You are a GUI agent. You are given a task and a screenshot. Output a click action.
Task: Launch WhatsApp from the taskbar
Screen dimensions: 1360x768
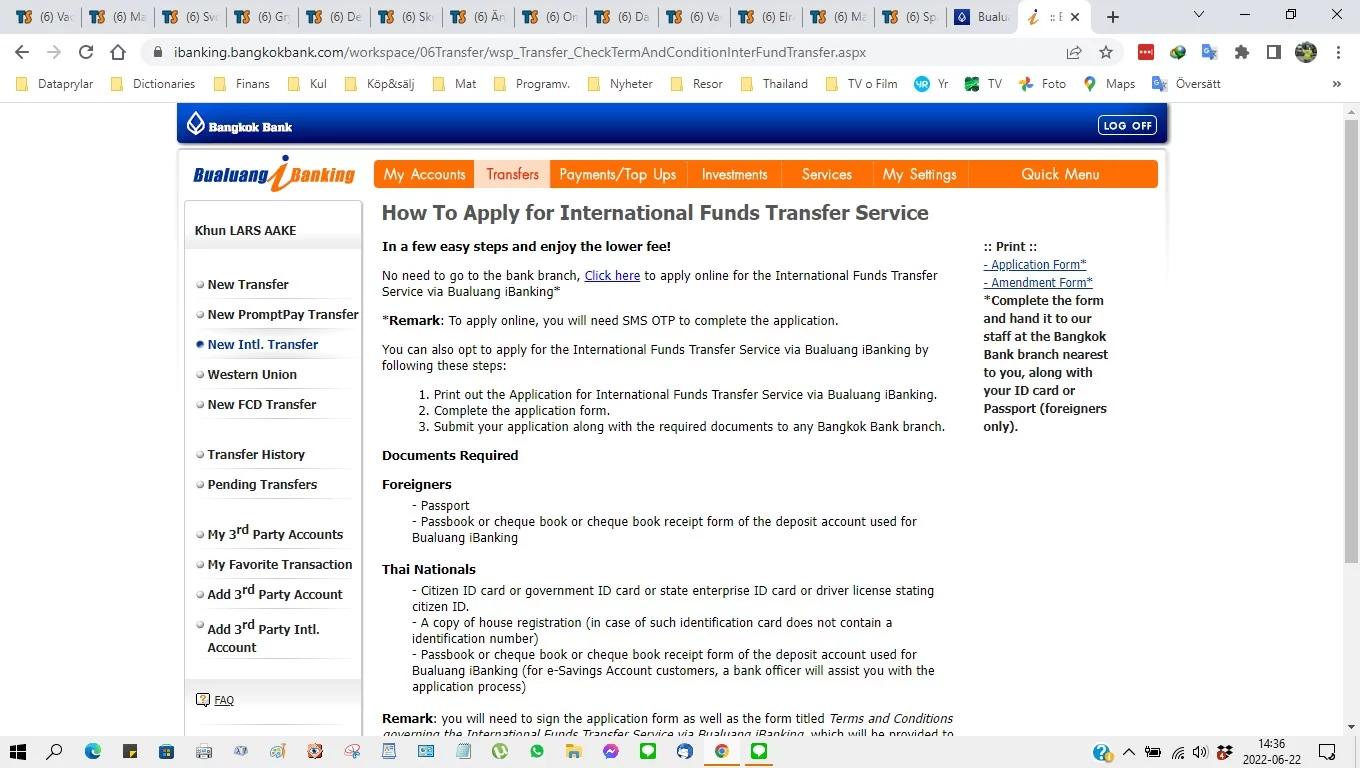(537, 752)
